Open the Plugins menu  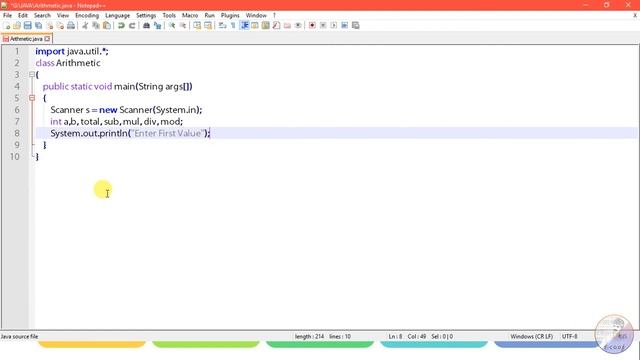pyautogui.click(x=230, y=15)
